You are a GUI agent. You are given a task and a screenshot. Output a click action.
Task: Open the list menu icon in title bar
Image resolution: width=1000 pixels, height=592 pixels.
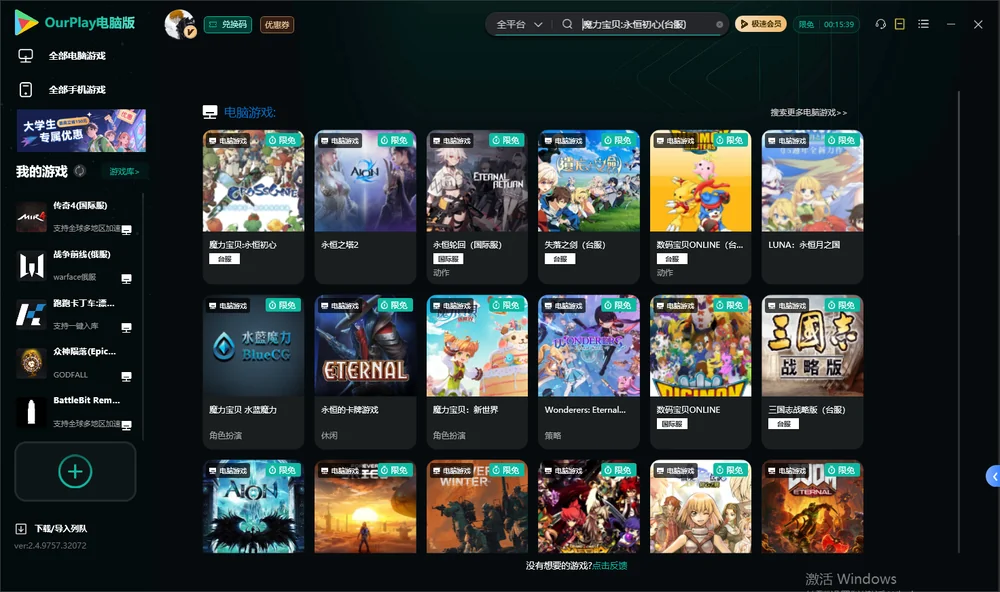pyautogui.click(x=923, y=24)
